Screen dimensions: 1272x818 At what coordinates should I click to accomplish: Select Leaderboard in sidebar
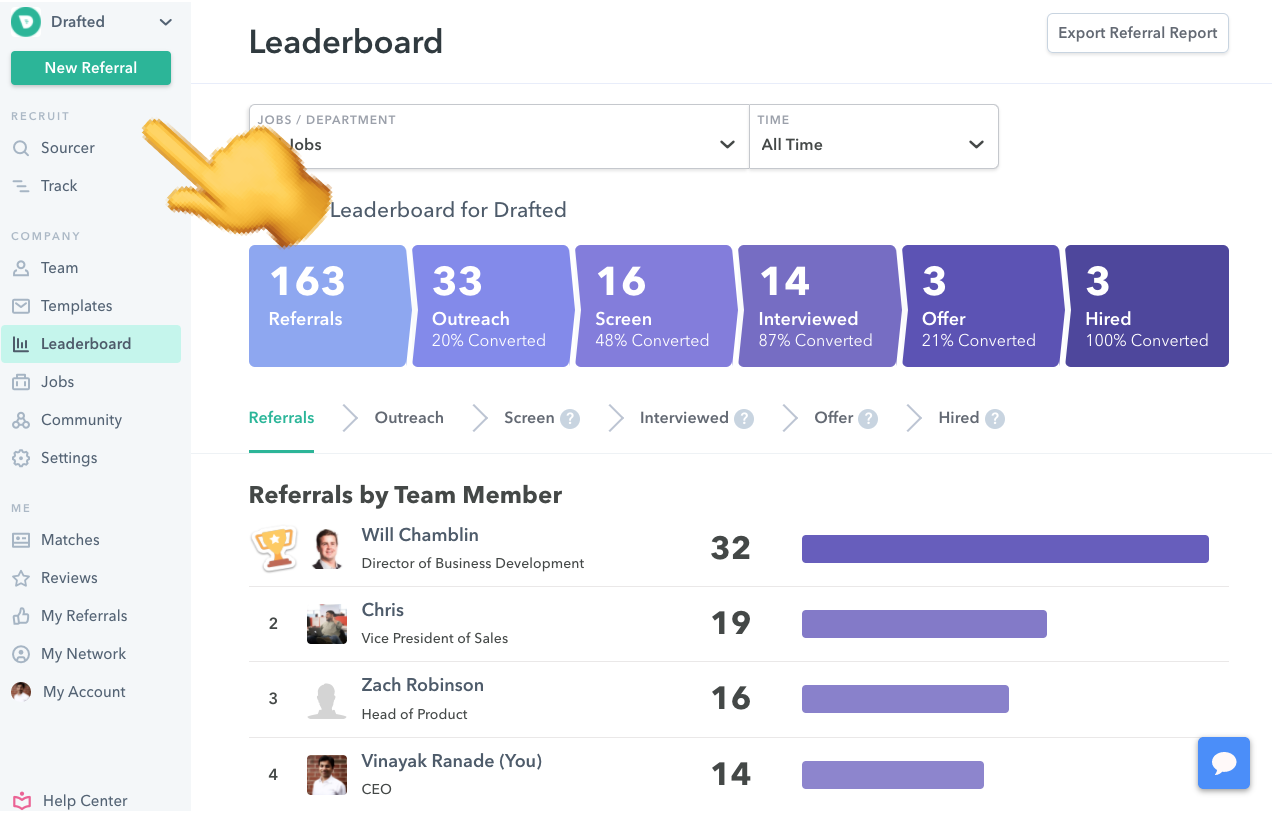click(x=91, y=344)
